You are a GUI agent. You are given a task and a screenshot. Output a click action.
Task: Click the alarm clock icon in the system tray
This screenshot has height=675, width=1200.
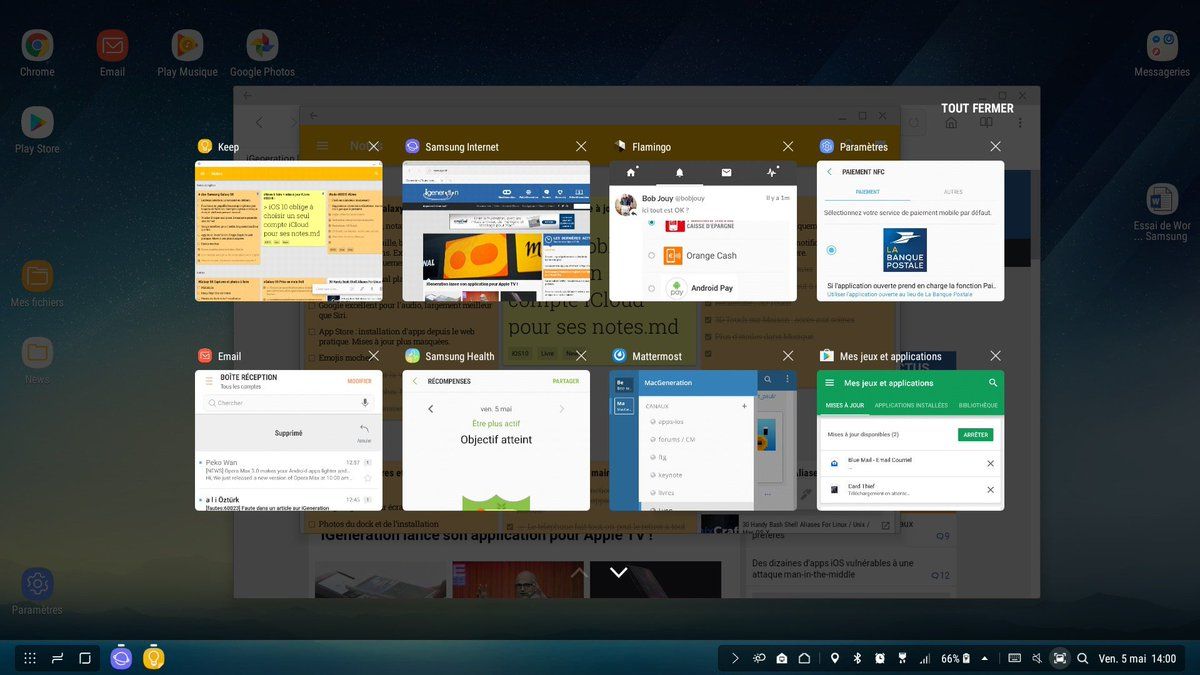pos(880,658)
